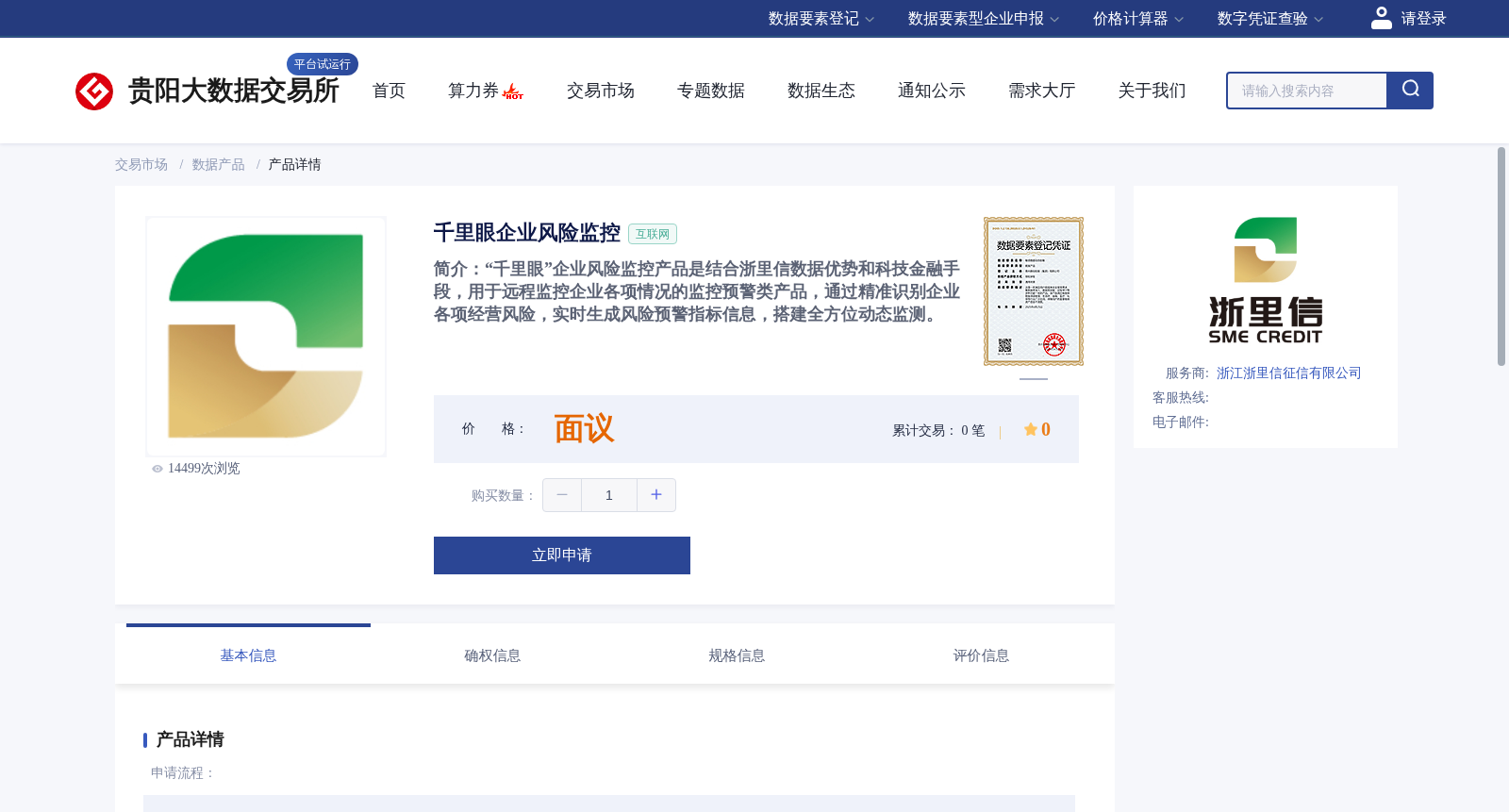Open the 交易市场 nav item
This screenshot has width=1509, height=812.
coord(601,91)
